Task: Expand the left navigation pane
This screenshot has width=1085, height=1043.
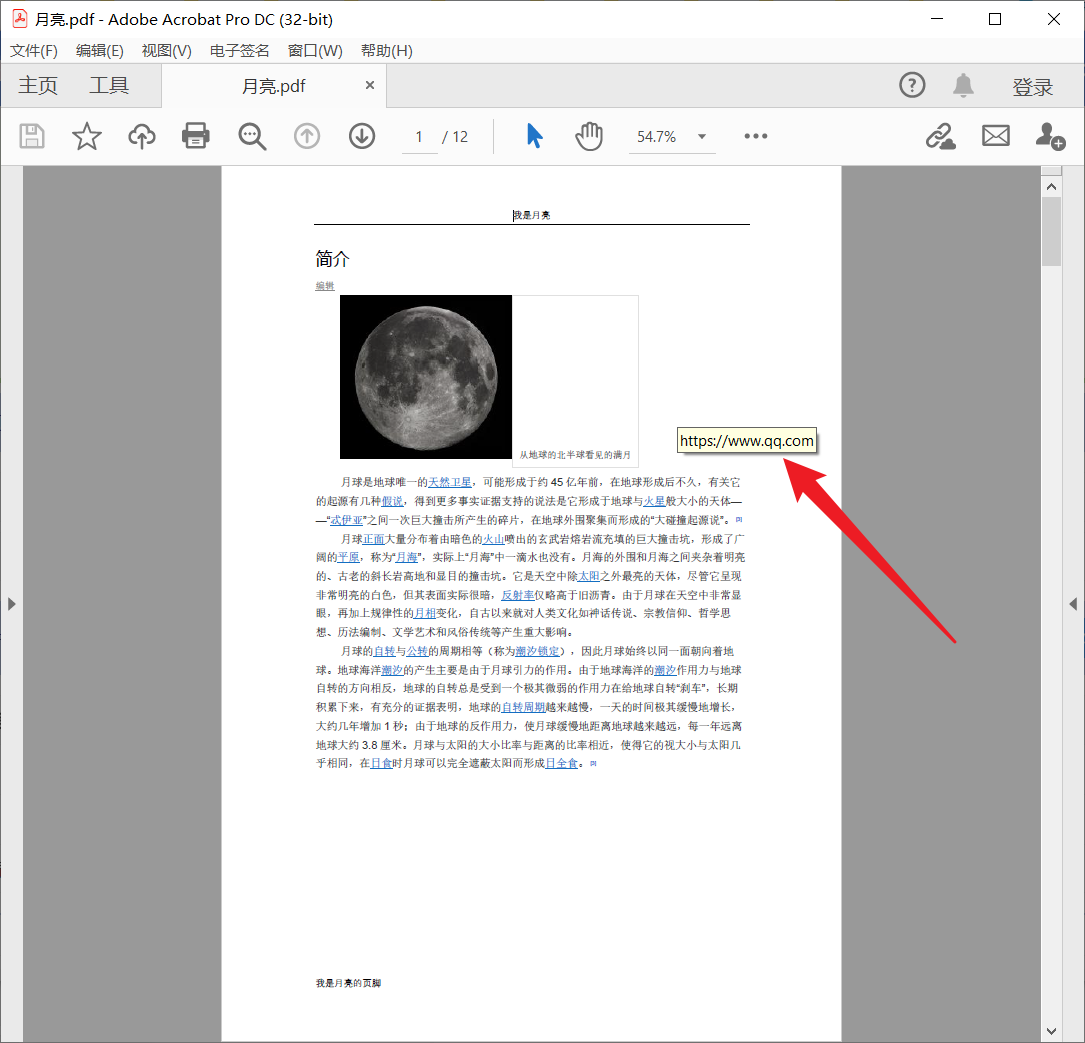Action: [x=11, y=603]
